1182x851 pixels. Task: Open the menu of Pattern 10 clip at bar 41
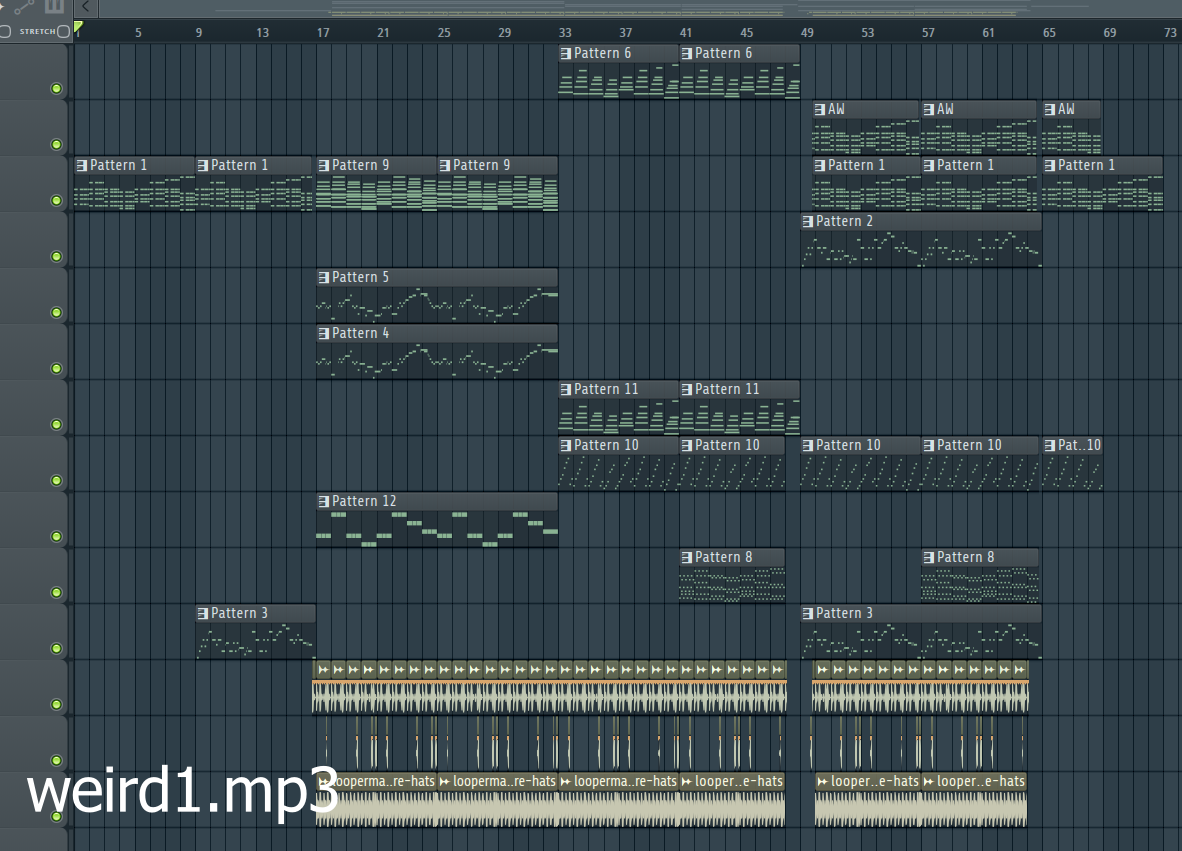(x=686, y=445)
